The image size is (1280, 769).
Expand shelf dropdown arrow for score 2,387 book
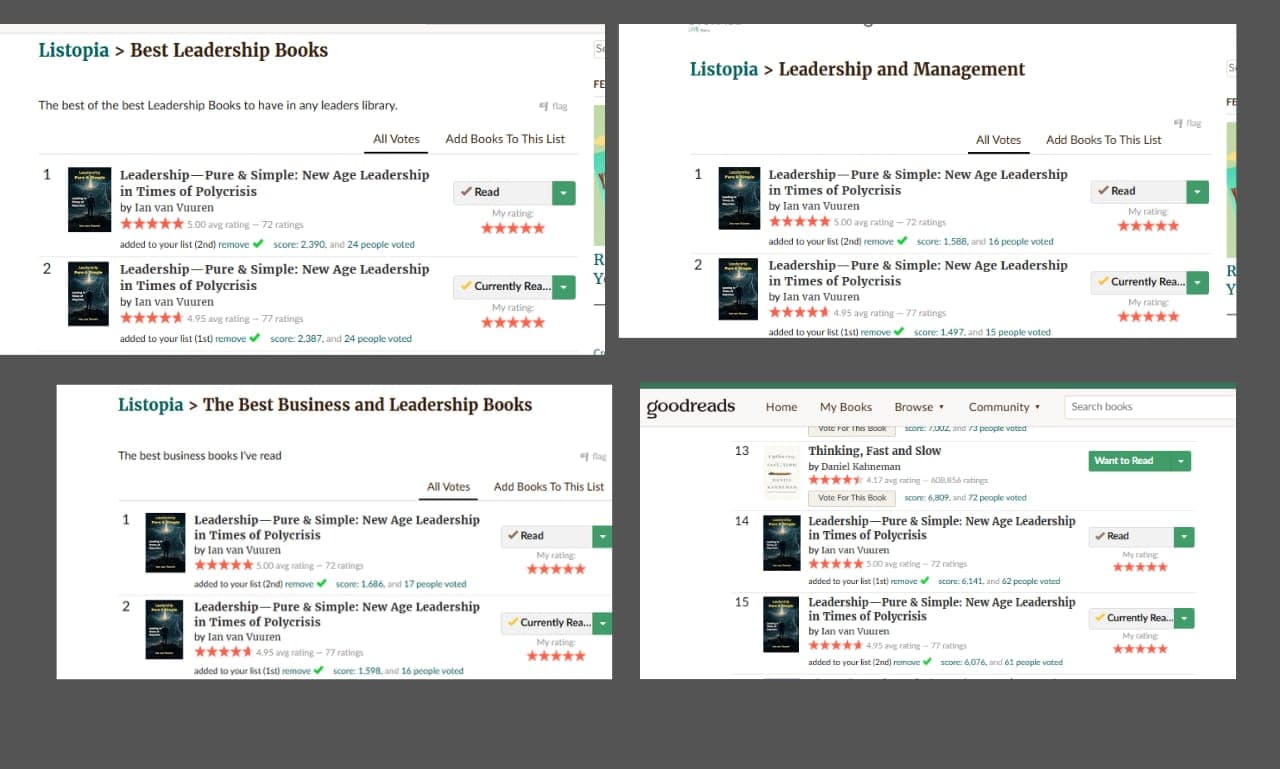coord(564,287)
